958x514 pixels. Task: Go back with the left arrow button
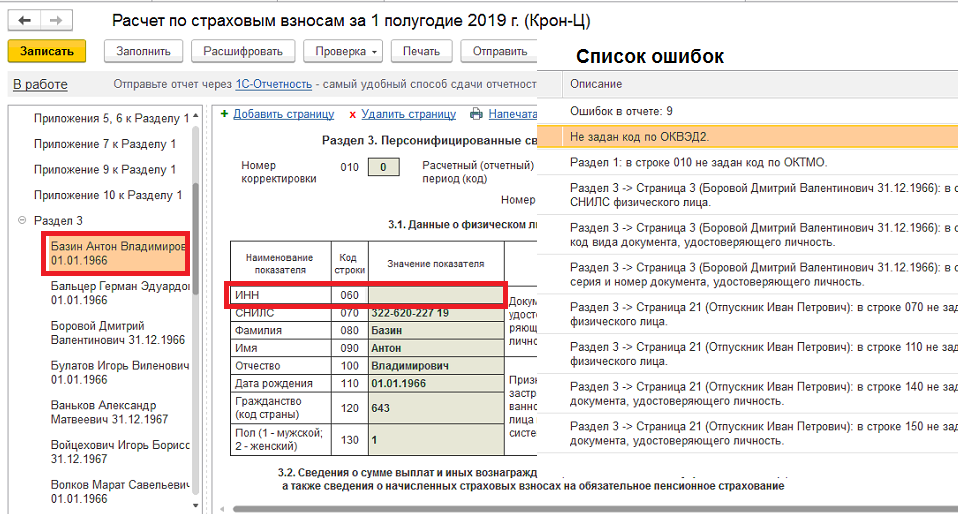24,20
